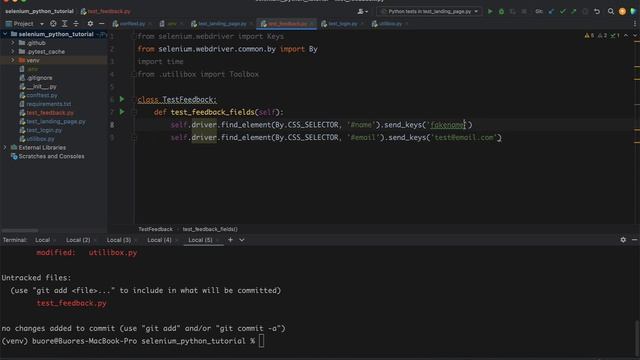Open Search Everywhere magnifier icon
This screenshot has width=640, height=360.
(x=611, y=11)
